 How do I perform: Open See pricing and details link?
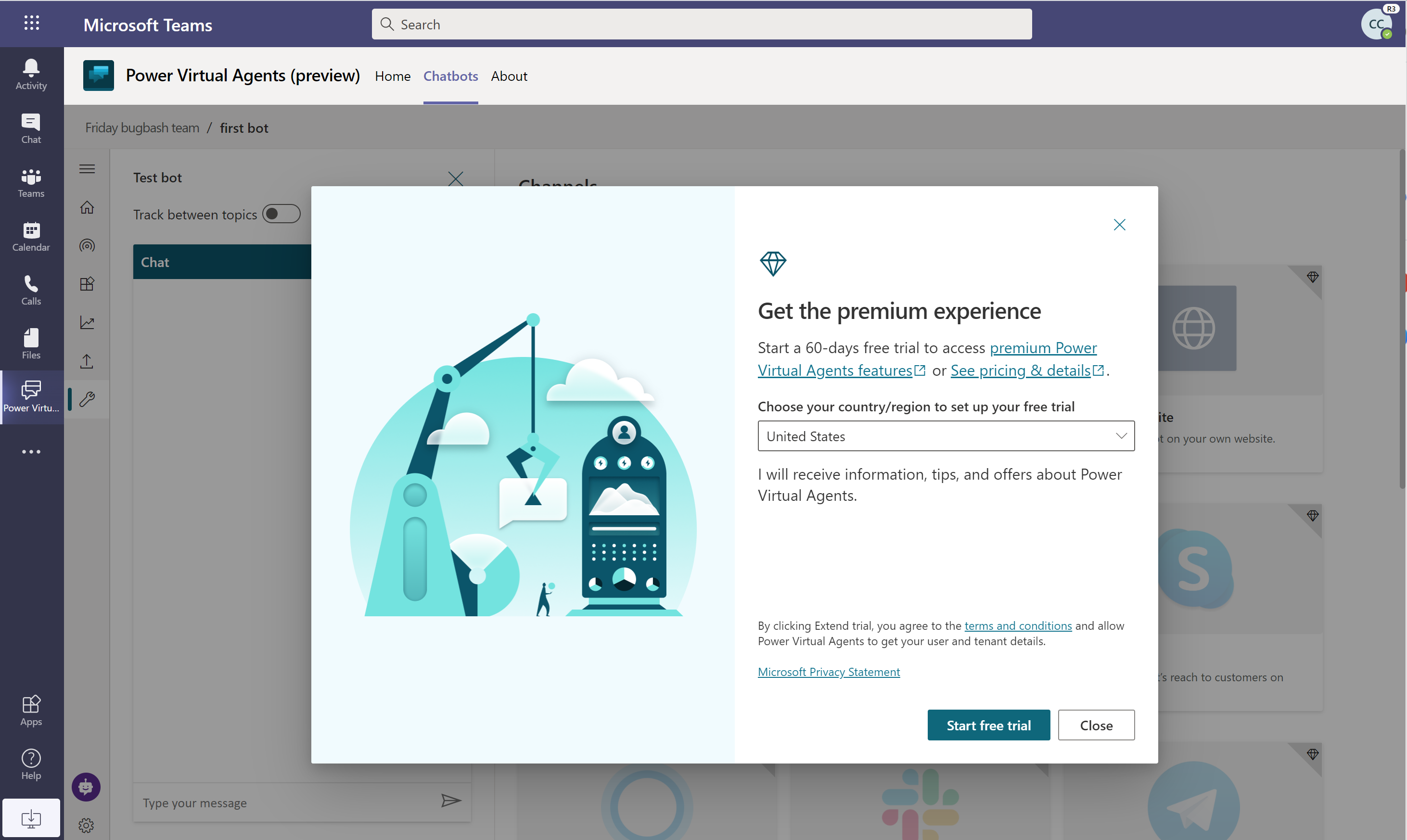[1024, 369]
